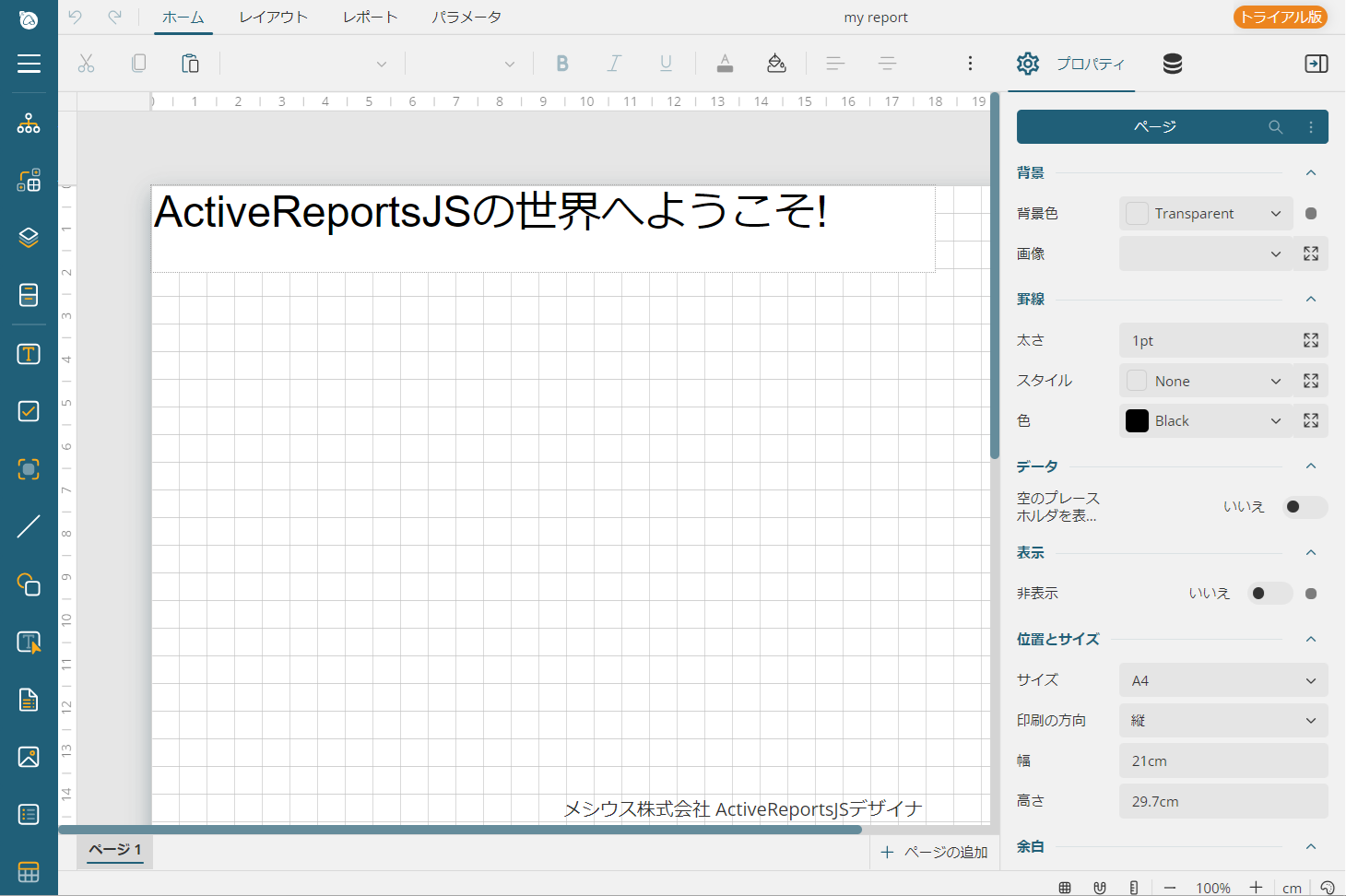This screenshot has height=896, width=1346.
Task: Open the theme palette button
Action: [1327, 888]
